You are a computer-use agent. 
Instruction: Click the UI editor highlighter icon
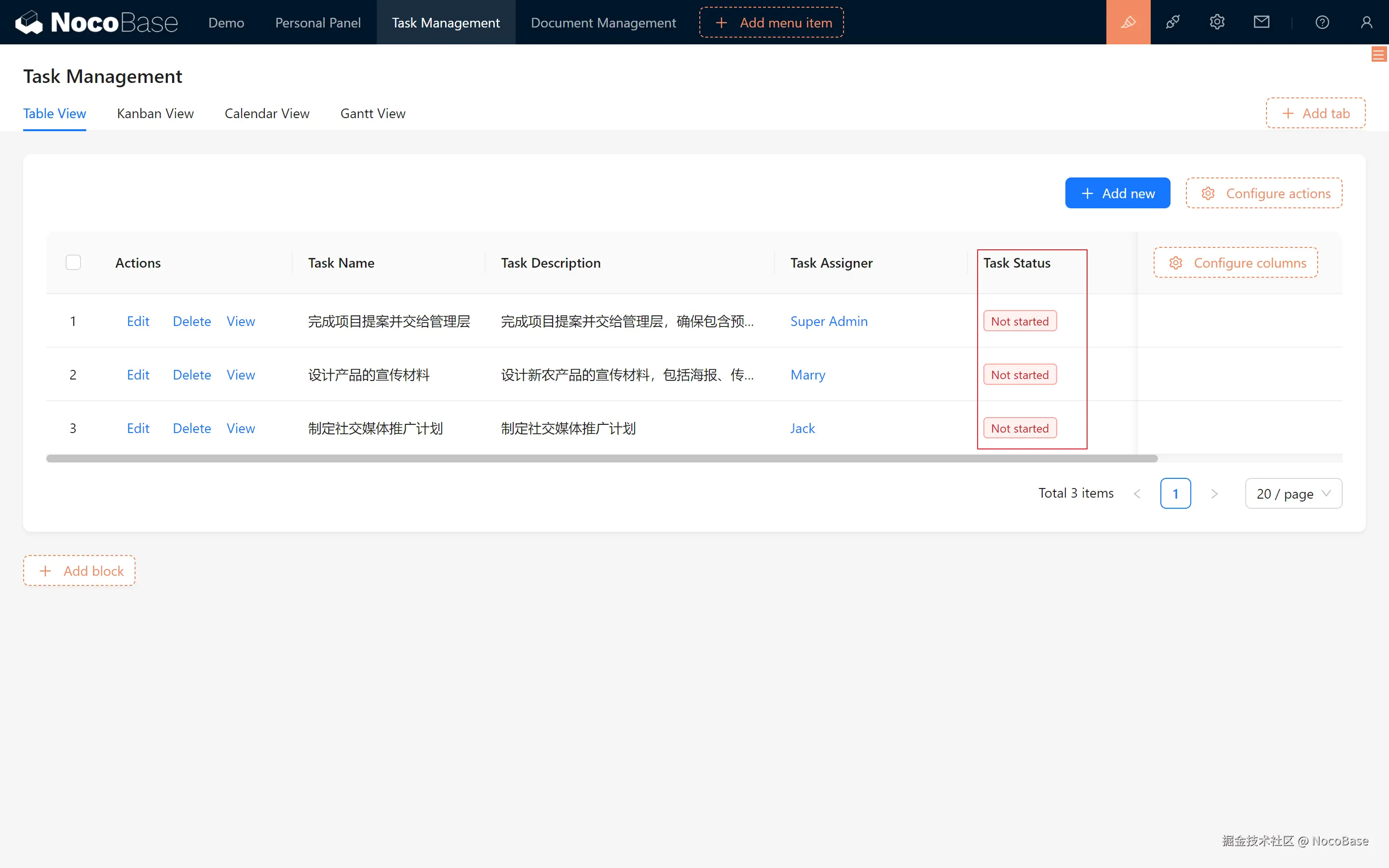point(1128,22)
